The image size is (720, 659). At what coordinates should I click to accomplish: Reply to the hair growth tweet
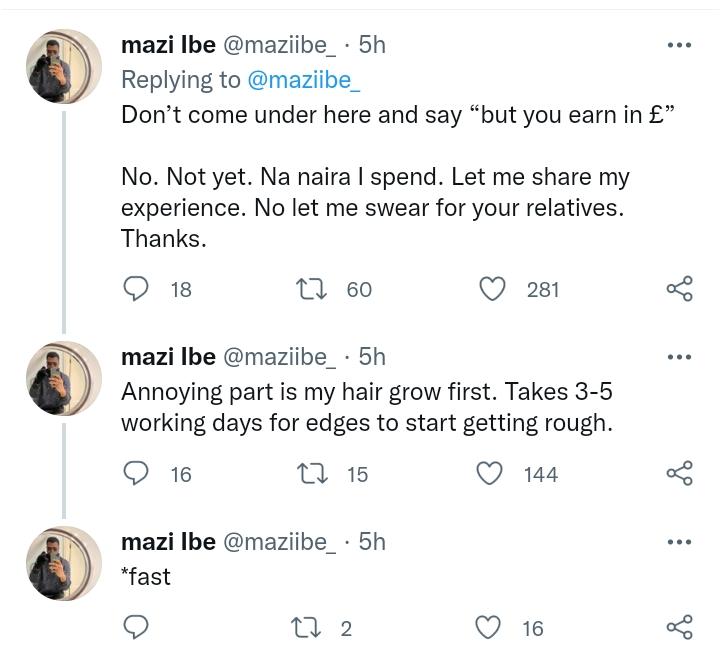click(136, 474)
